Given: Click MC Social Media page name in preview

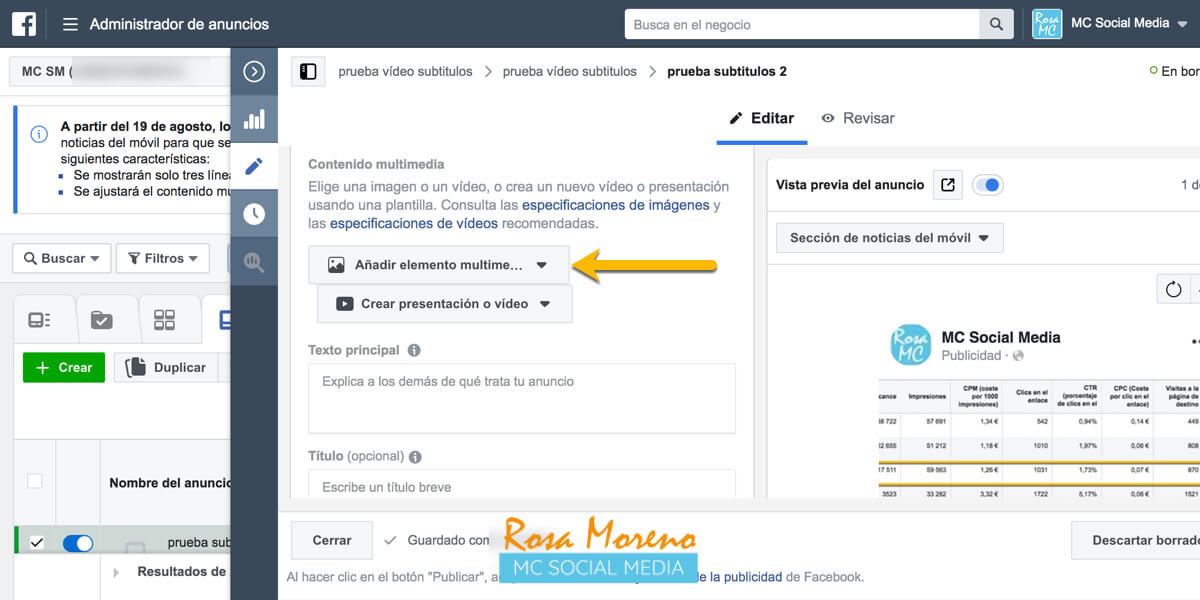Looking at the screenshot, I should (x=1001, y=337).
